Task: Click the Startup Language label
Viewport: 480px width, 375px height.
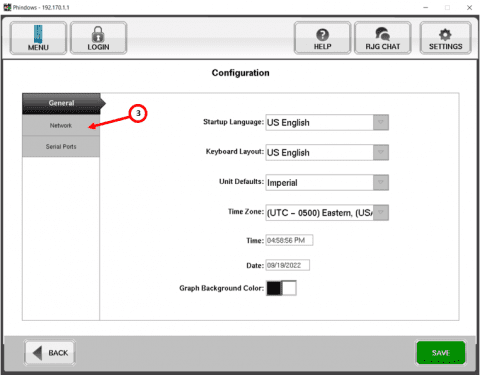Action: tap(233, 122)
